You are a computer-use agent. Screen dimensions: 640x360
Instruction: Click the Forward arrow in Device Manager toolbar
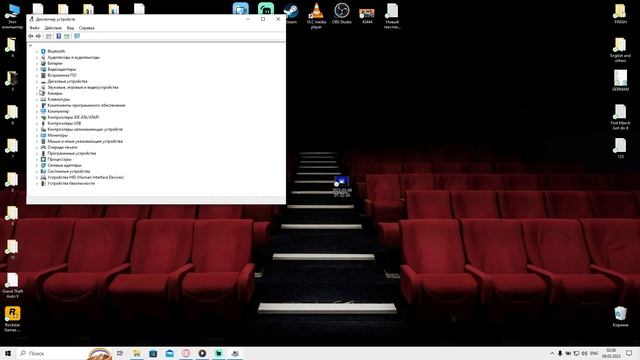point(38,36)
